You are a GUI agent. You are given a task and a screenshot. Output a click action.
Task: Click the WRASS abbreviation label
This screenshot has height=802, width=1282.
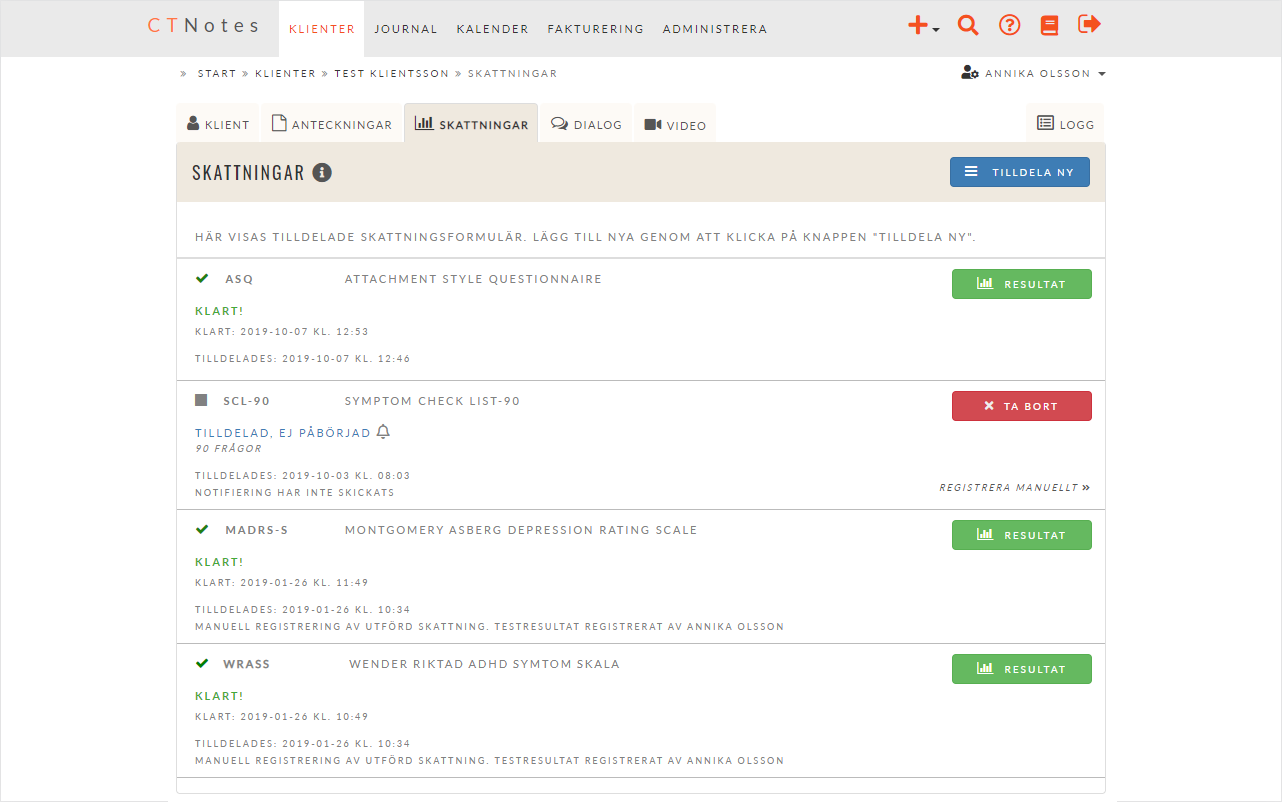(247, 665)
